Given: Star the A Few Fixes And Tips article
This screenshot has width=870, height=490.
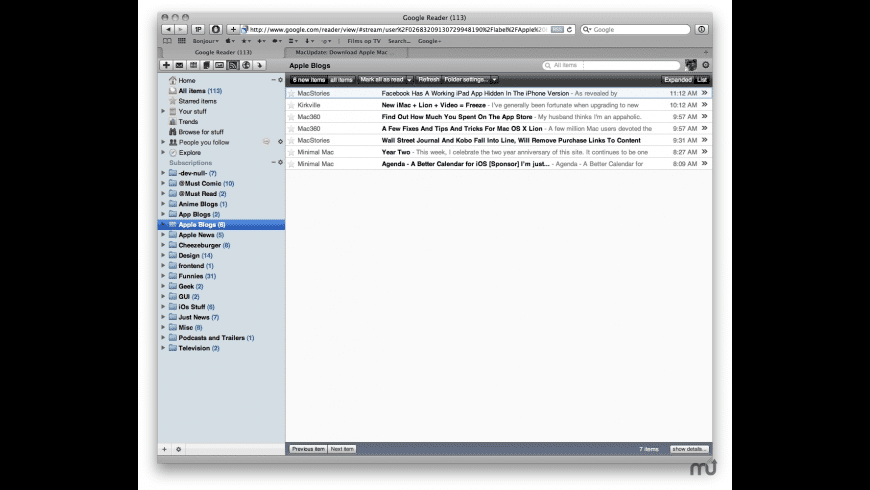Looking at the screenshot, I should click(x=291, y=128).
